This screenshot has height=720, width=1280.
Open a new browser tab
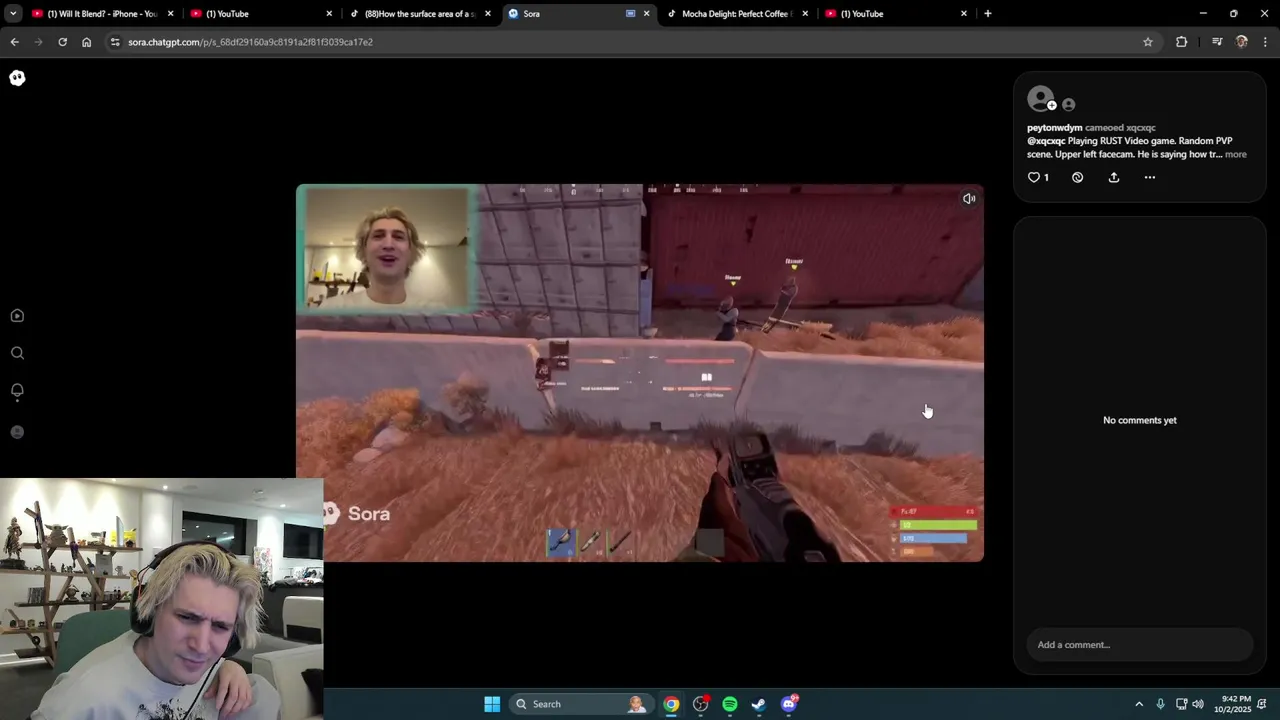pyautogui.click(x=988, y=14)
